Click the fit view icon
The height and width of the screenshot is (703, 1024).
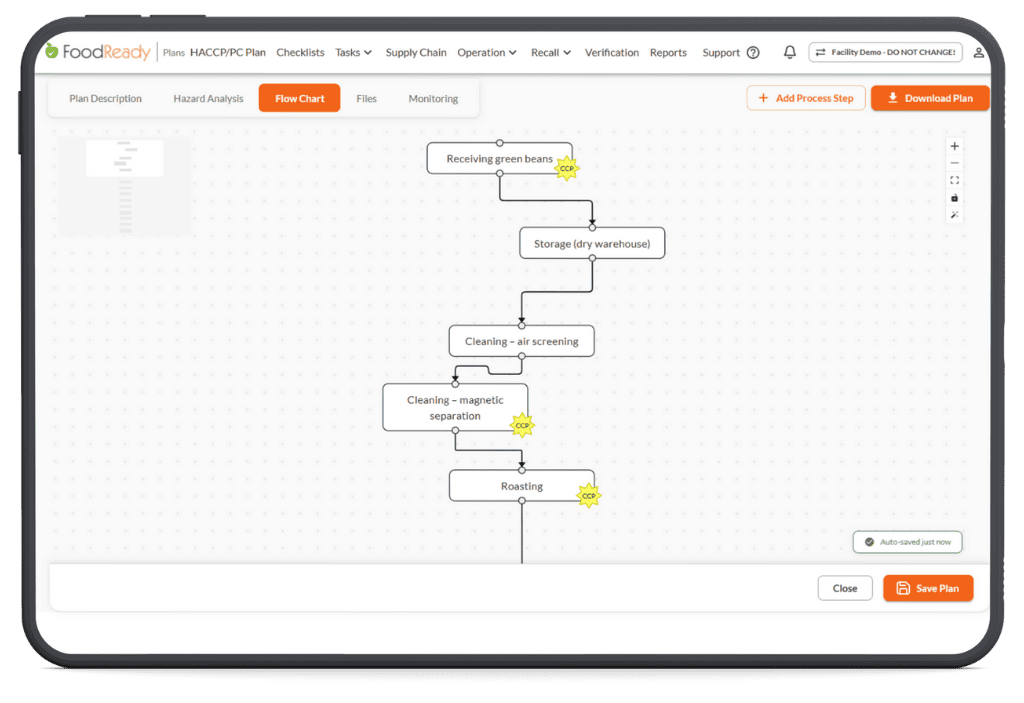pyautogui.click(x=954, y=181)
